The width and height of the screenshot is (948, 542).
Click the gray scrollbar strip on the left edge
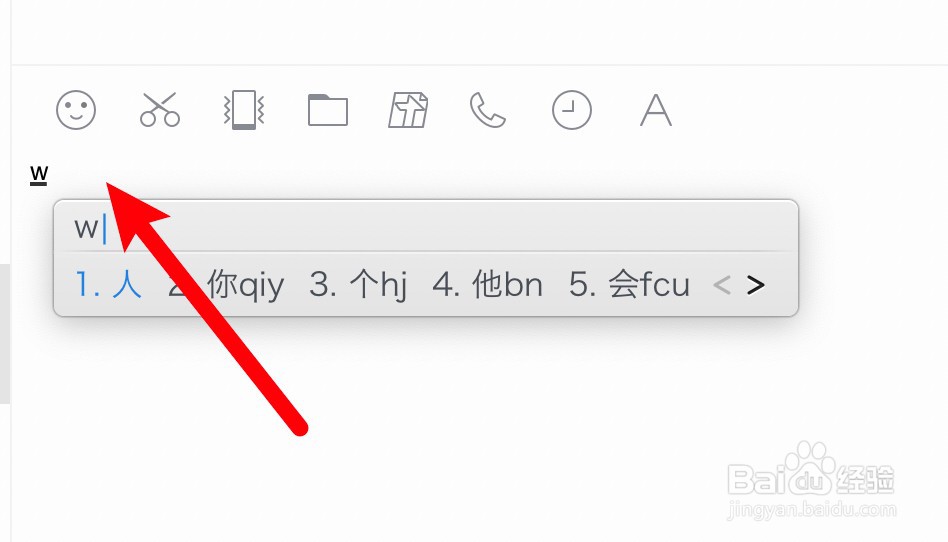coord(5,334)
